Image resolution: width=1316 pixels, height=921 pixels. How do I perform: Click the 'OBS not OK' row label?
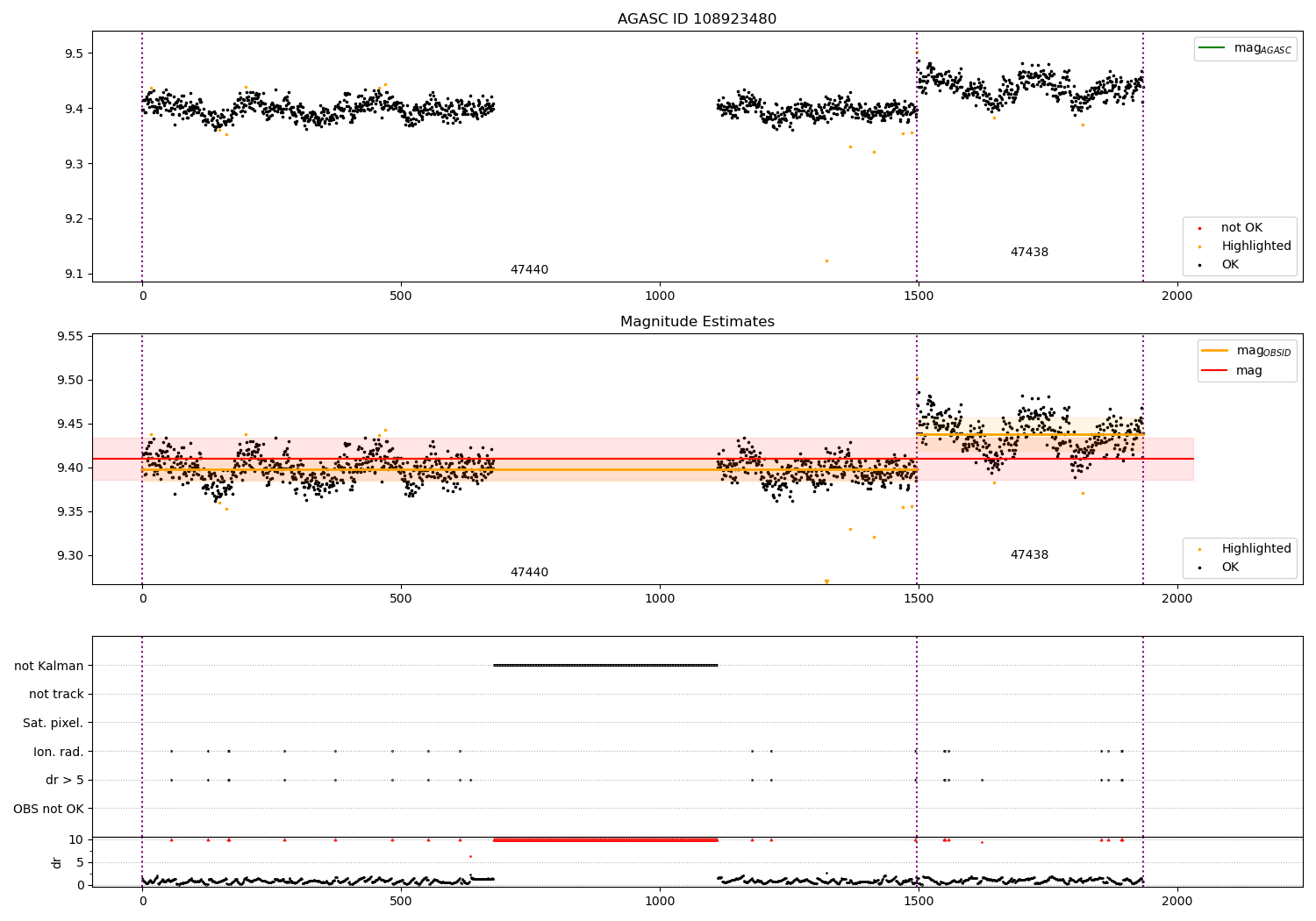[x=48, y=809]
